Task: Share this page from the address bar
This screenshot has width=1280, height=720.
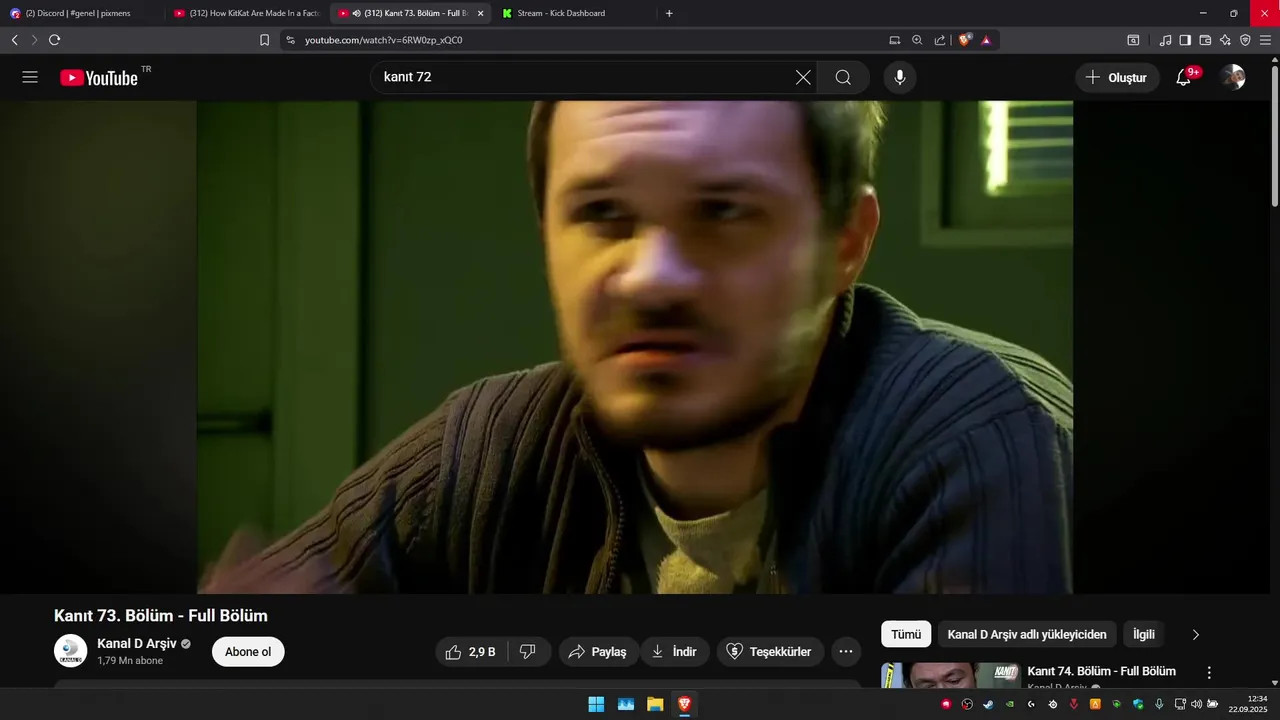Action: pyautogui.click(x=940, y=40)
